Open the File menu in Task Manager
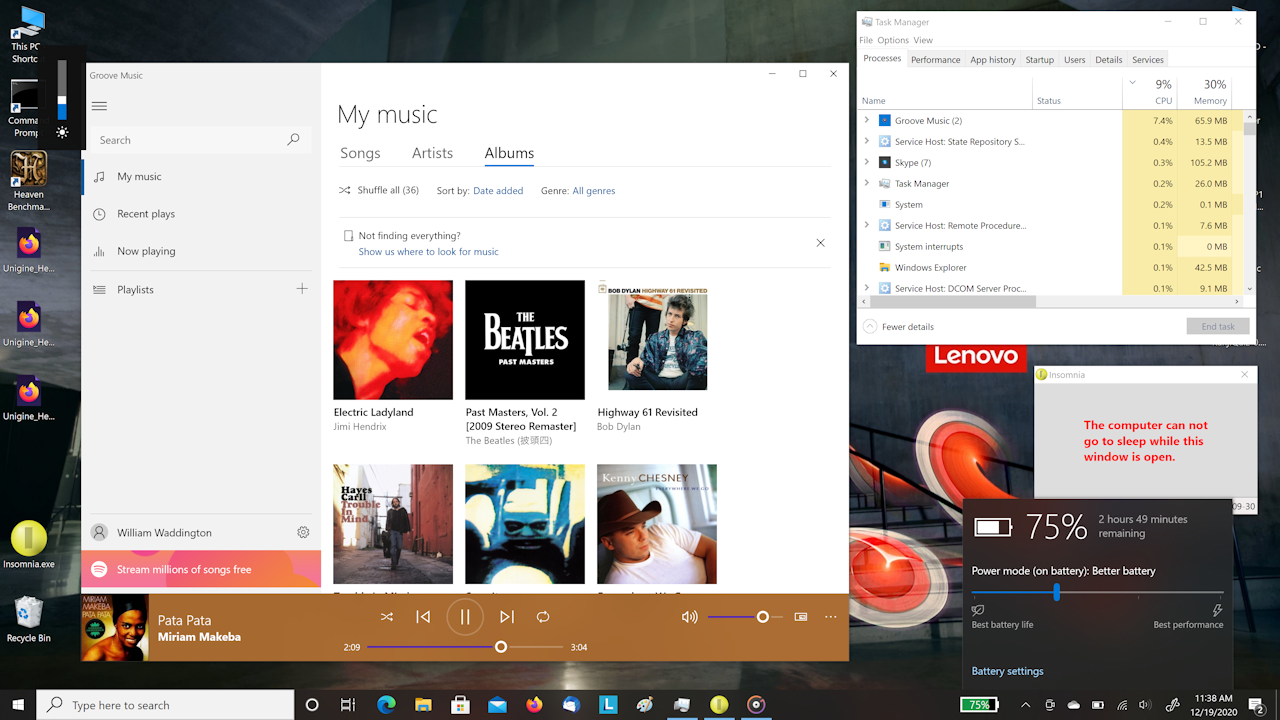The height and width of the screenshot is (720, 1280). (866, 40)
